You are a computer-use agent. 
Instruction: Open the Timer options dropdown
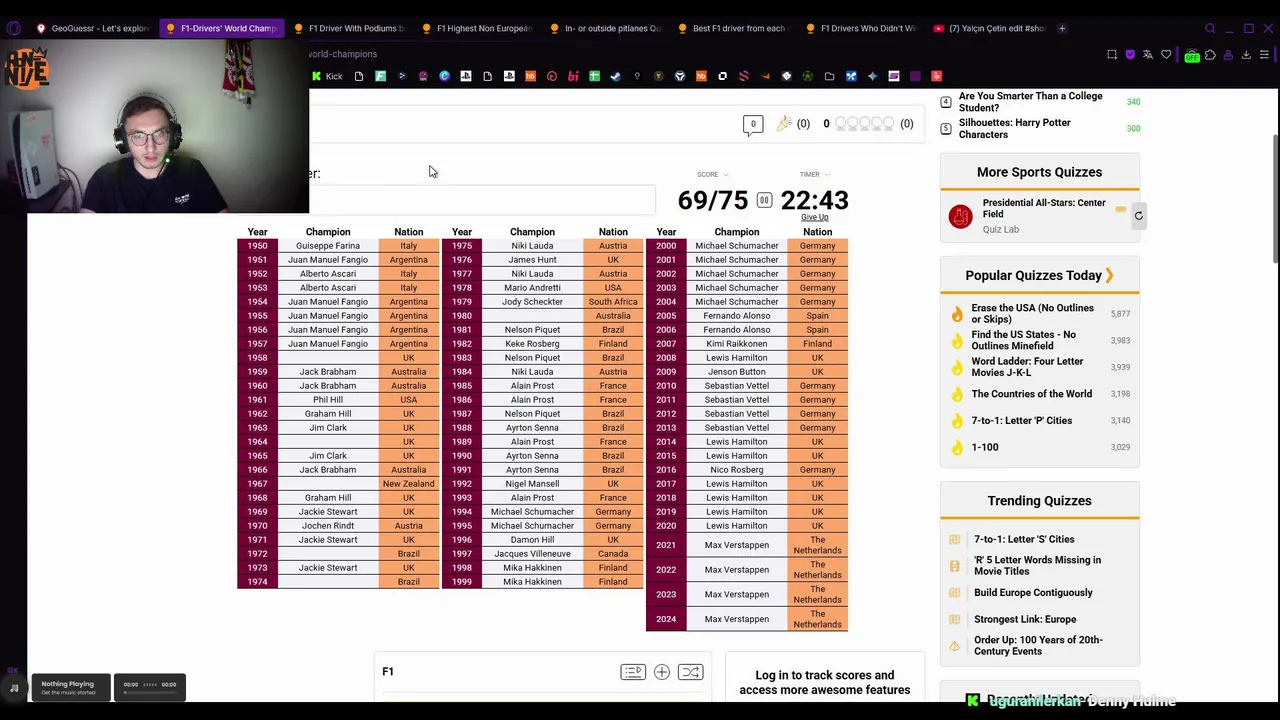(814, 174)
